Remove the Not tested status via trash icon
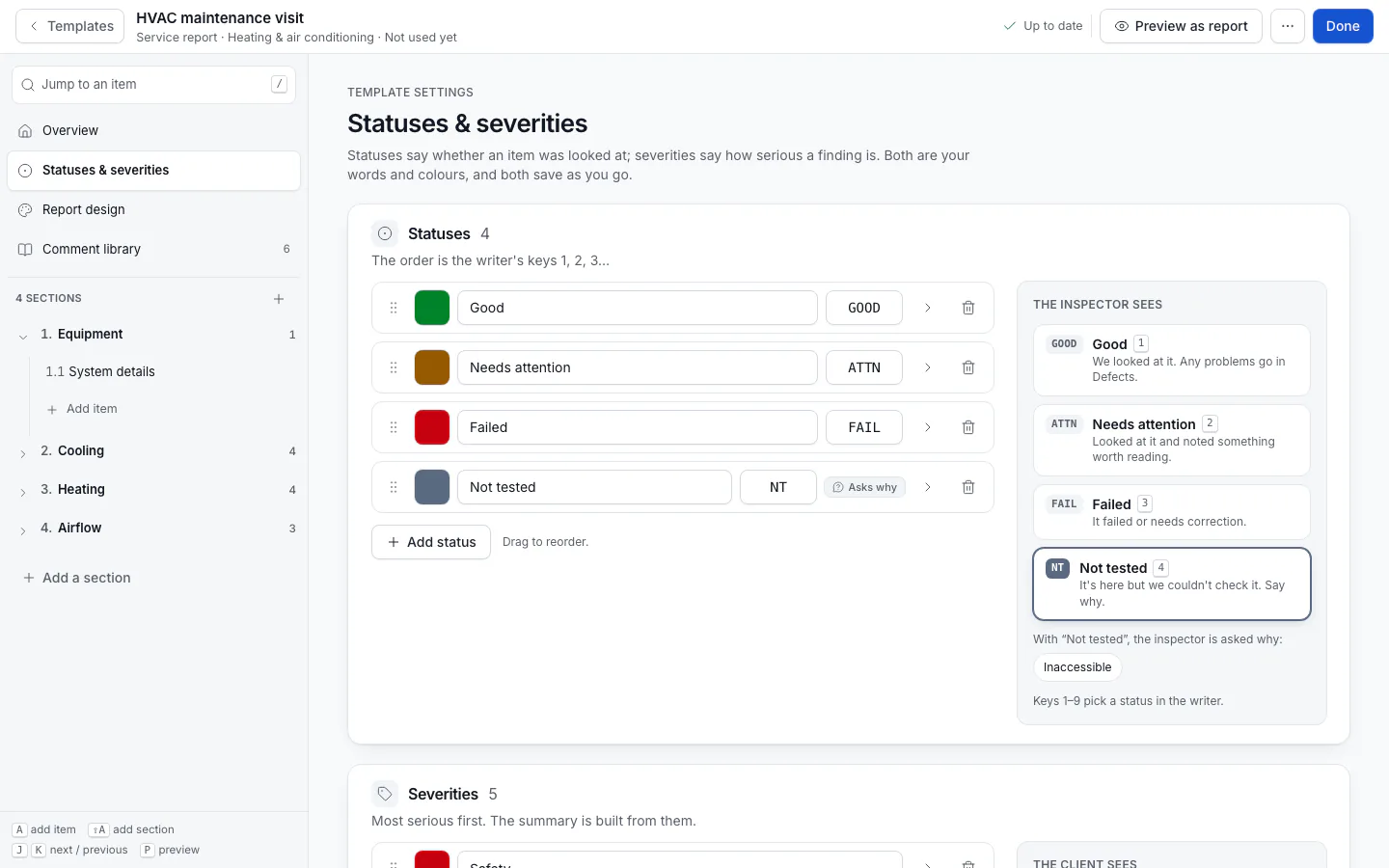Screen dimensions: 1389x868 [968, 487]
